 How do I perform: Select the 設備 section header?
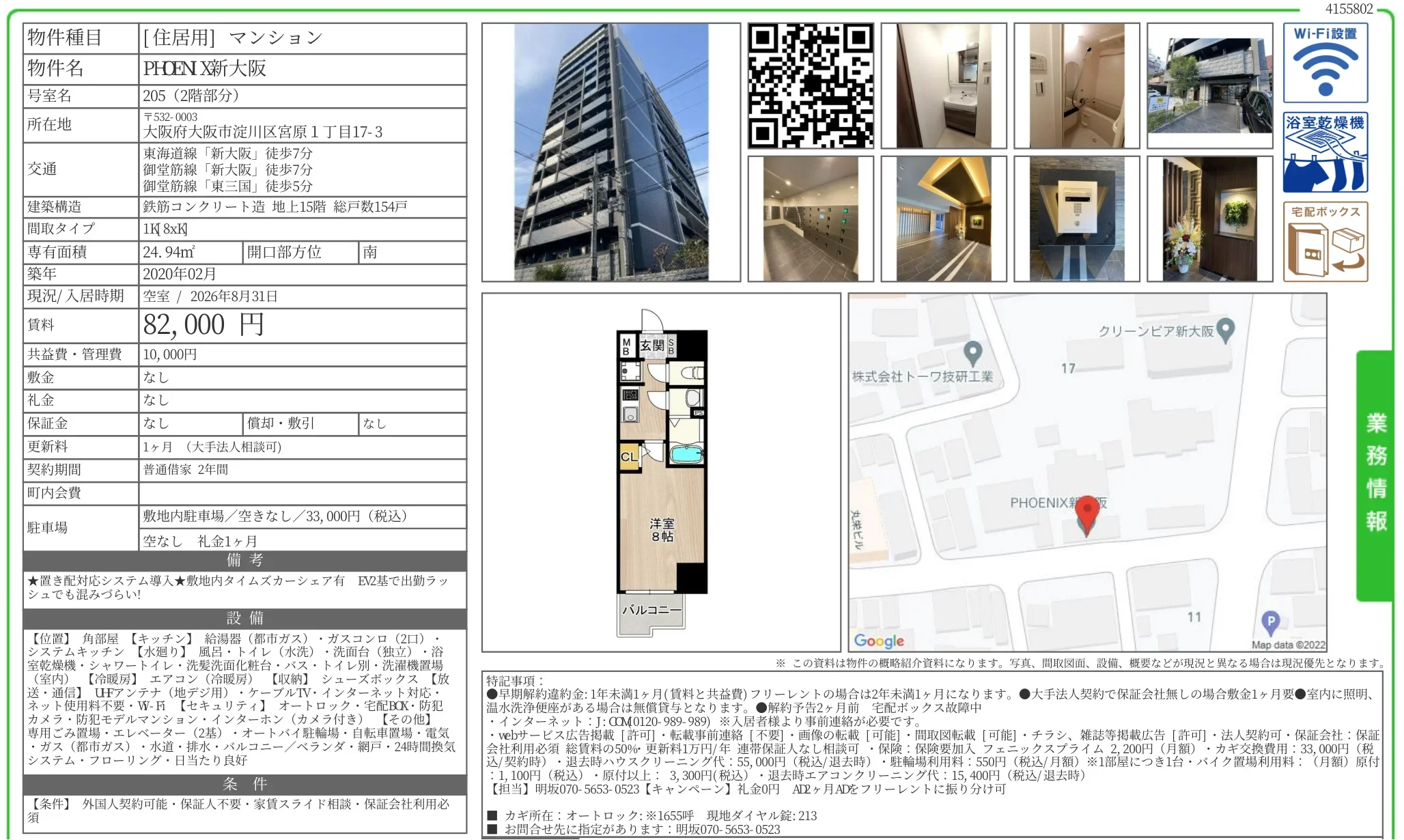point(244,619)
